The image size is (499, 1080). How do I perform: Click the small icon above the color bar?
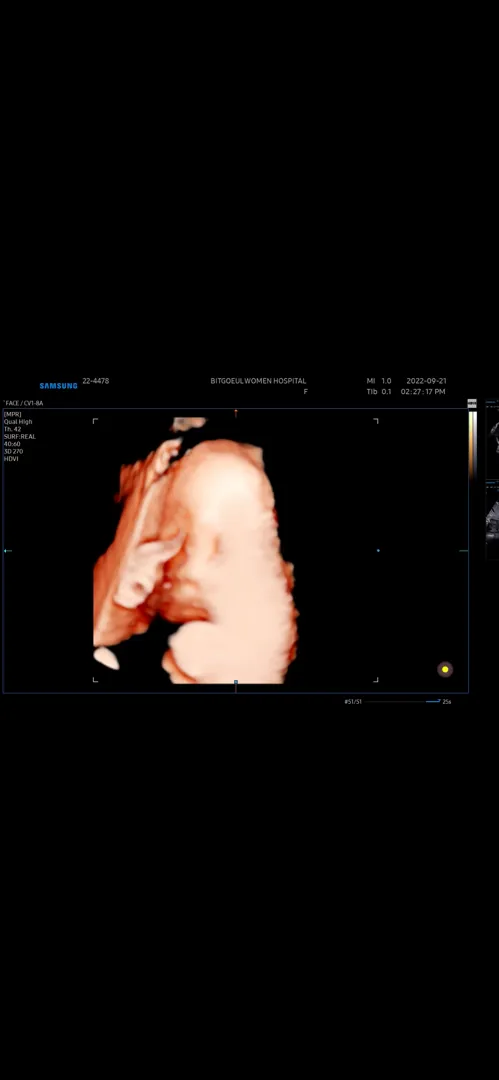[x=472, y=404]
